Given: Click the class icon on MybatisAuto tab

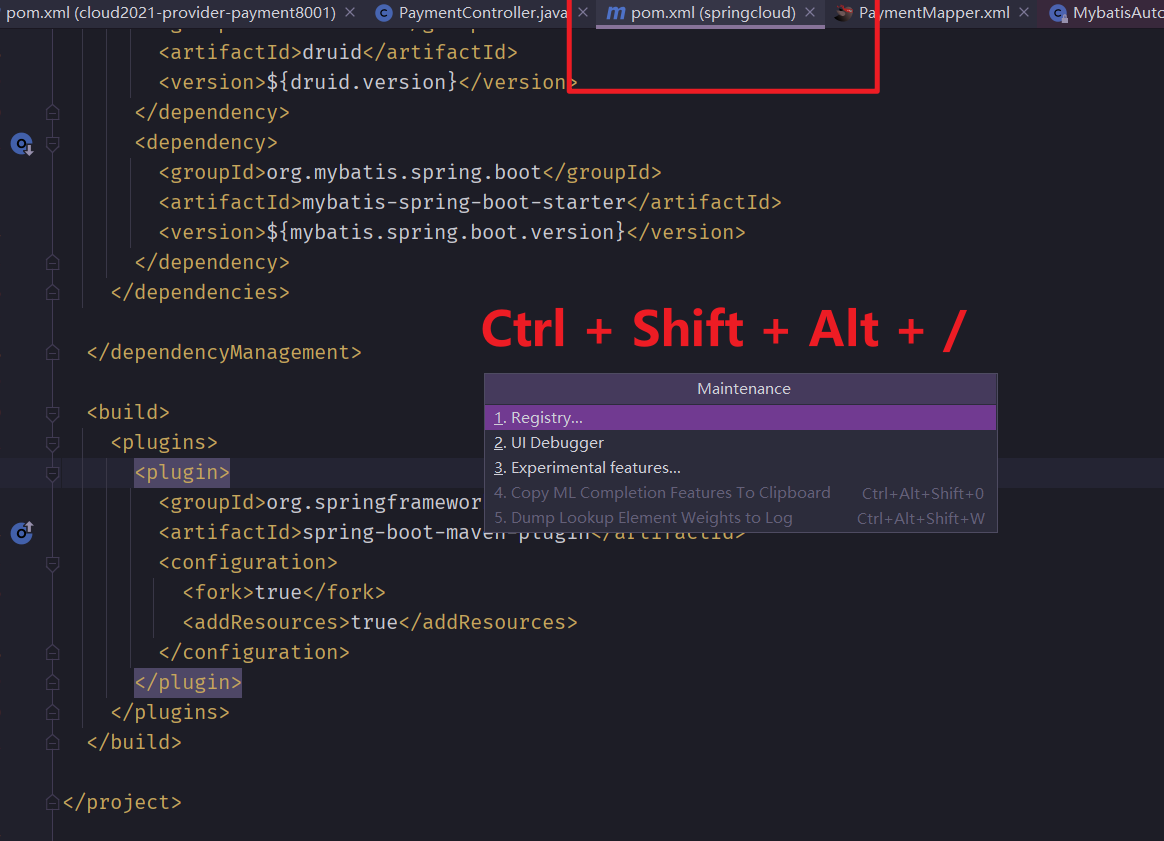Looking at the screenshot, I should point(1059,13).
